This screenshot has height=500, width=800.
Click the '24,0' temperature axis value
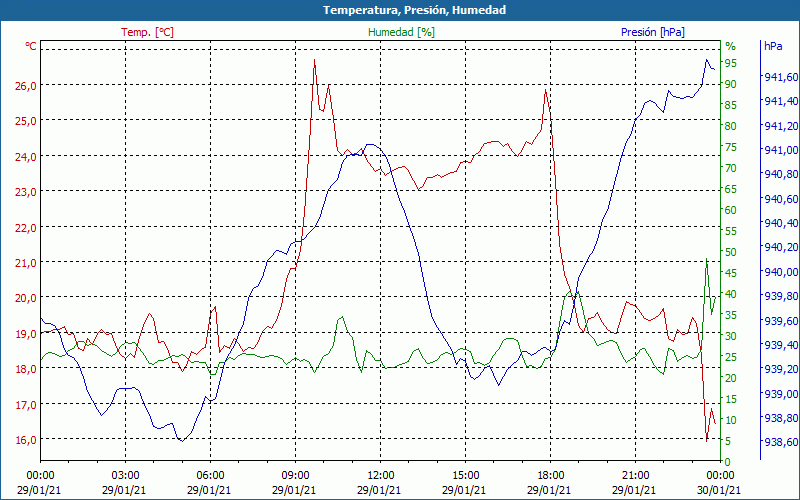(26, 157)
